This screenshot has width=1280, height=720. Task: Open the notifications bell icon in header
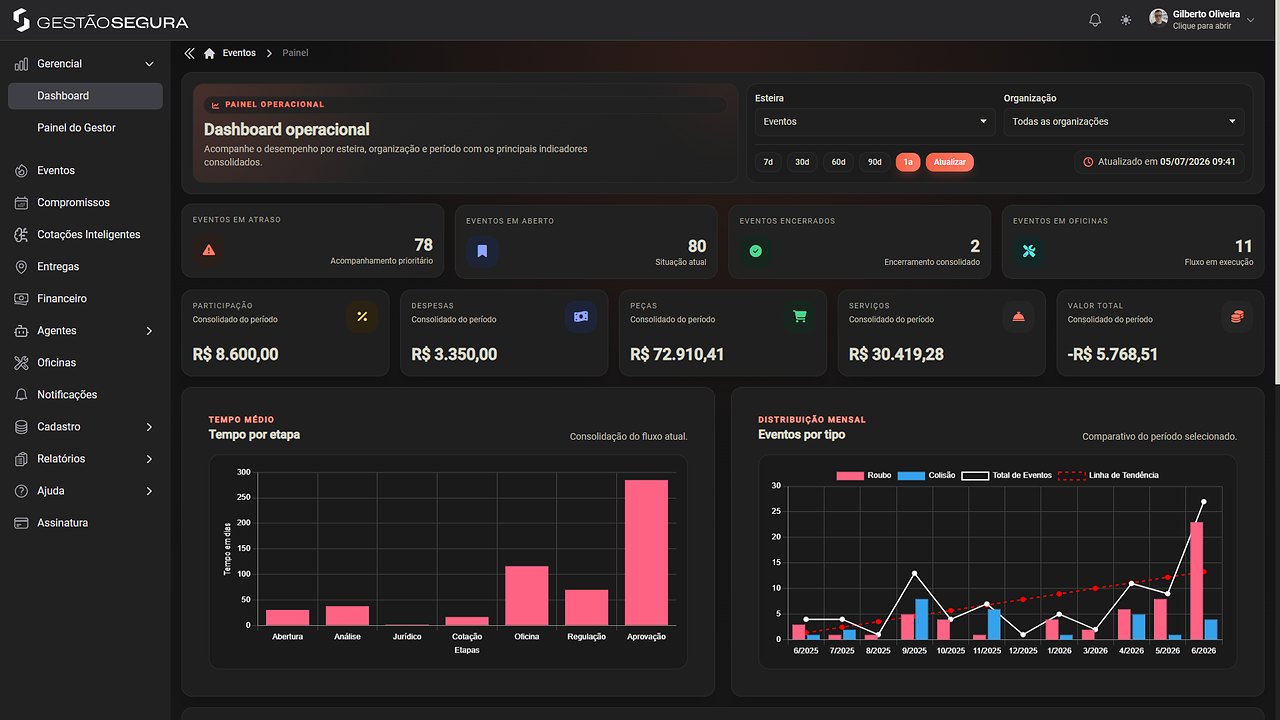click(x=1095, y=20)
